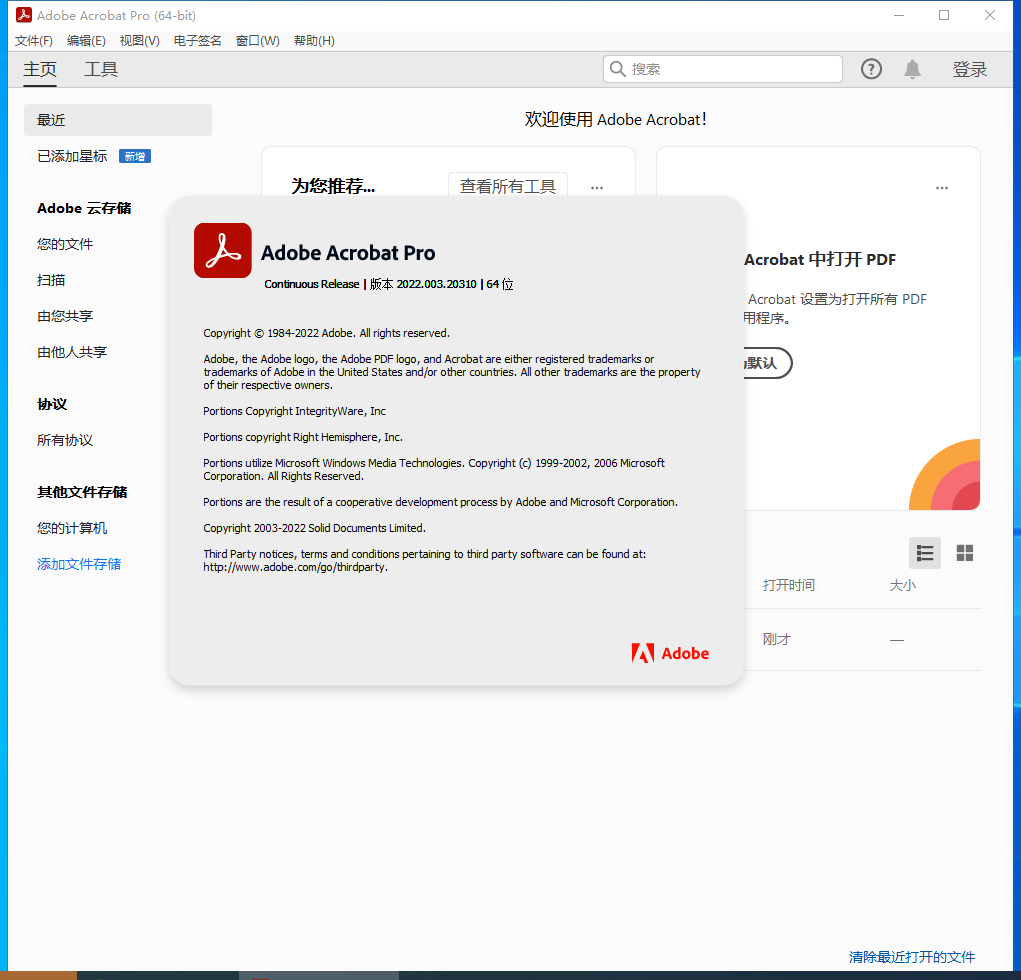Image resolution: width=1021 pixels, height=980 pixels.
Task: Open the overflow menu on the right PDF card
Action: [941, 188]
